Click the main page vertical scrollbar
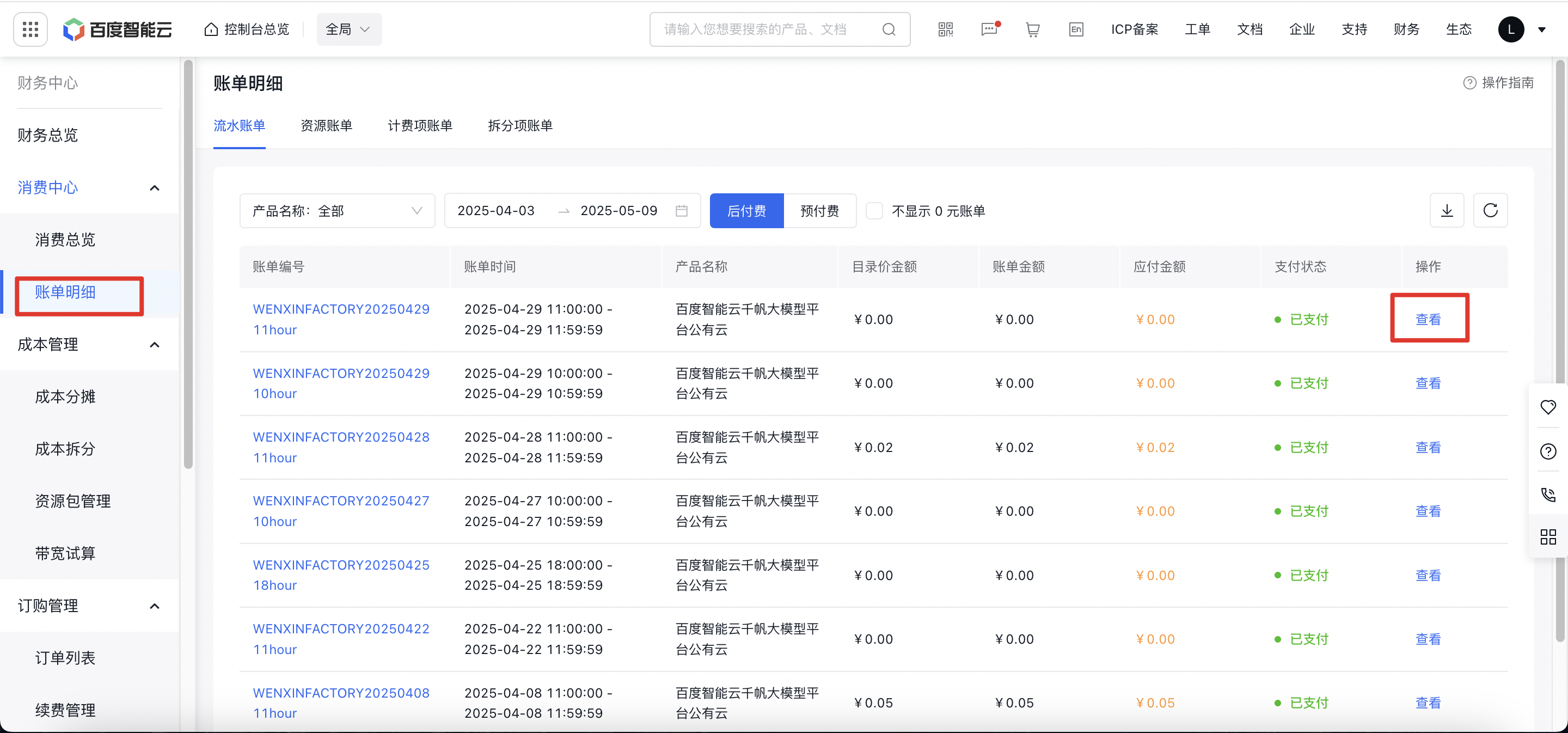 [1561, 351]
